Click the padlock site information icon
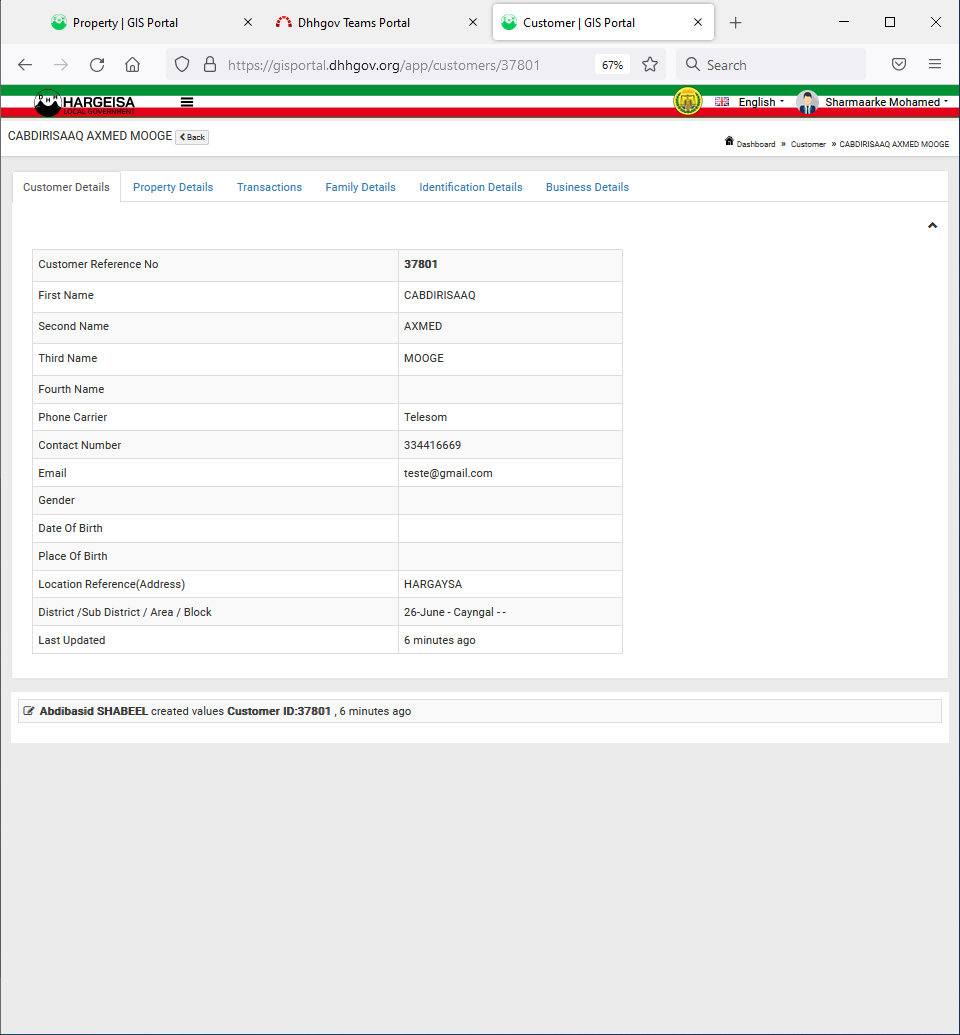 [210, 65]
